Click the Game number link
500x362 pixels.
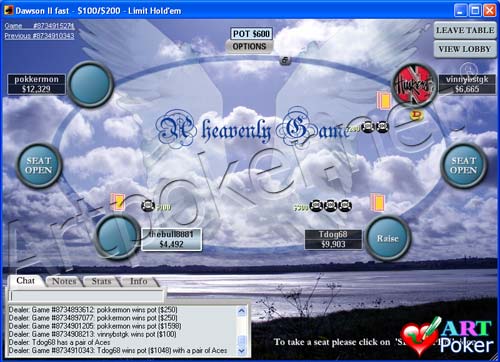pos(39,26)
